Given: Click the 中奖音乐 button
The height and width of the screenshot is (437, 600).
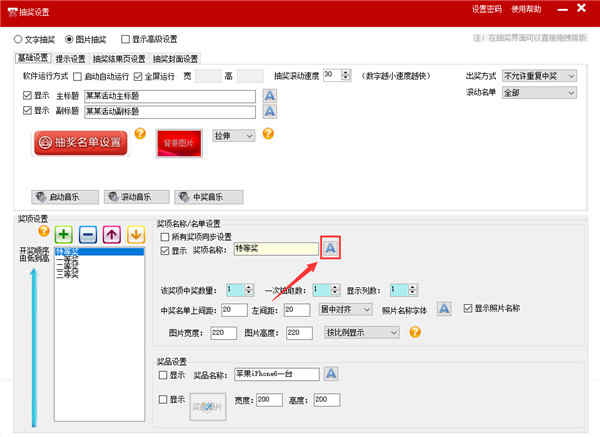Looking at the screenshot, I should [x=209, y=197].
